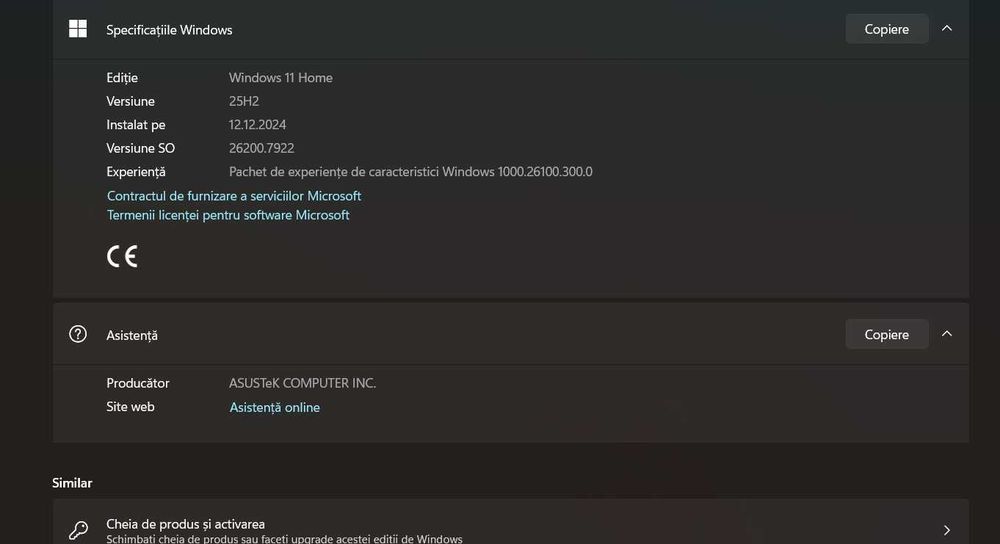Collapse the Specificațiile Windows section chevron
Image resolution: width=1000 pixels, height=544 pixels.
(x=947, y=29)
